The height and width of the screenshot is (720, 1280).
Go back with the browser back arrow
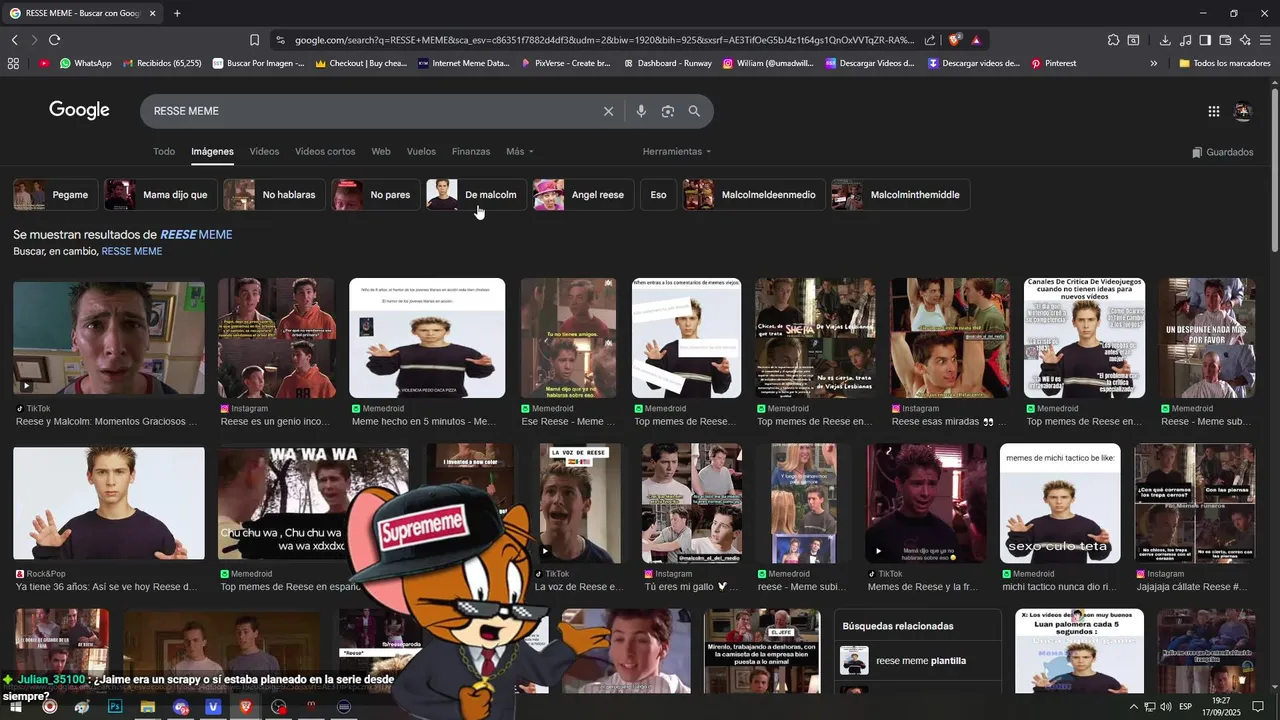point(14,40)
